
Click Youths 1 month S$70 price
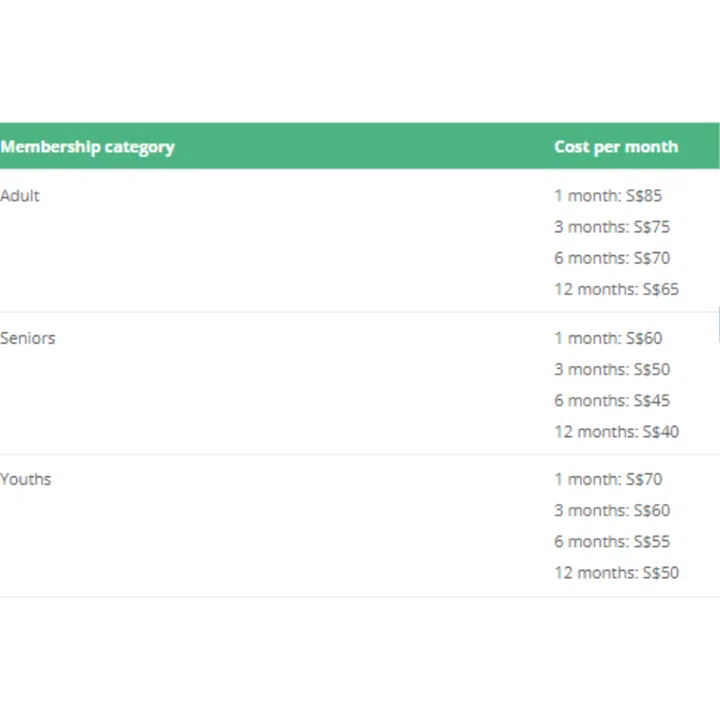coord(608,479)
